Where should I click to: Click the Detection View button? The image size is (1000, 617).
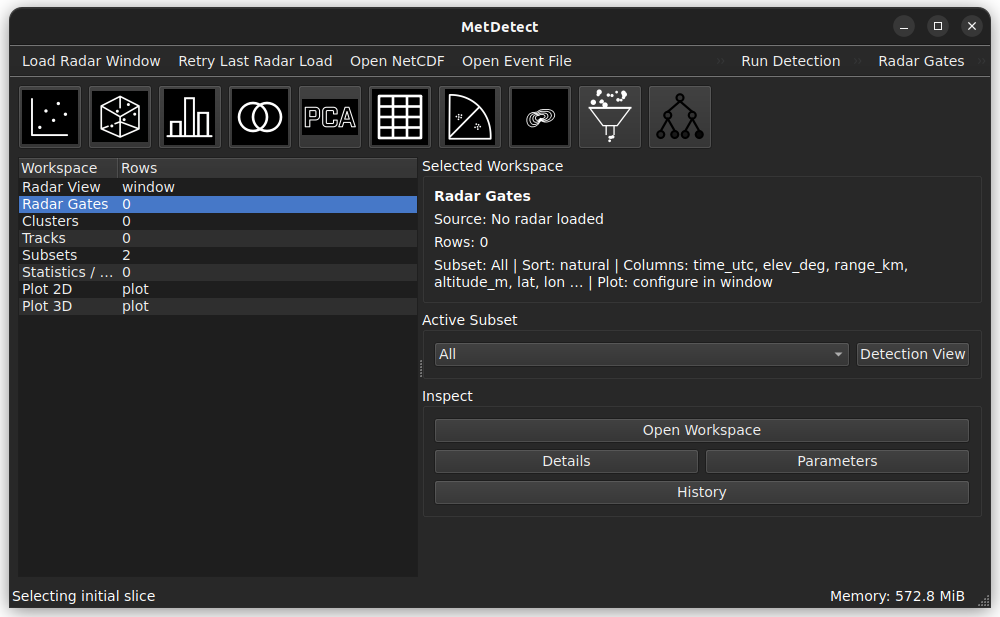(x=913, y=354)
